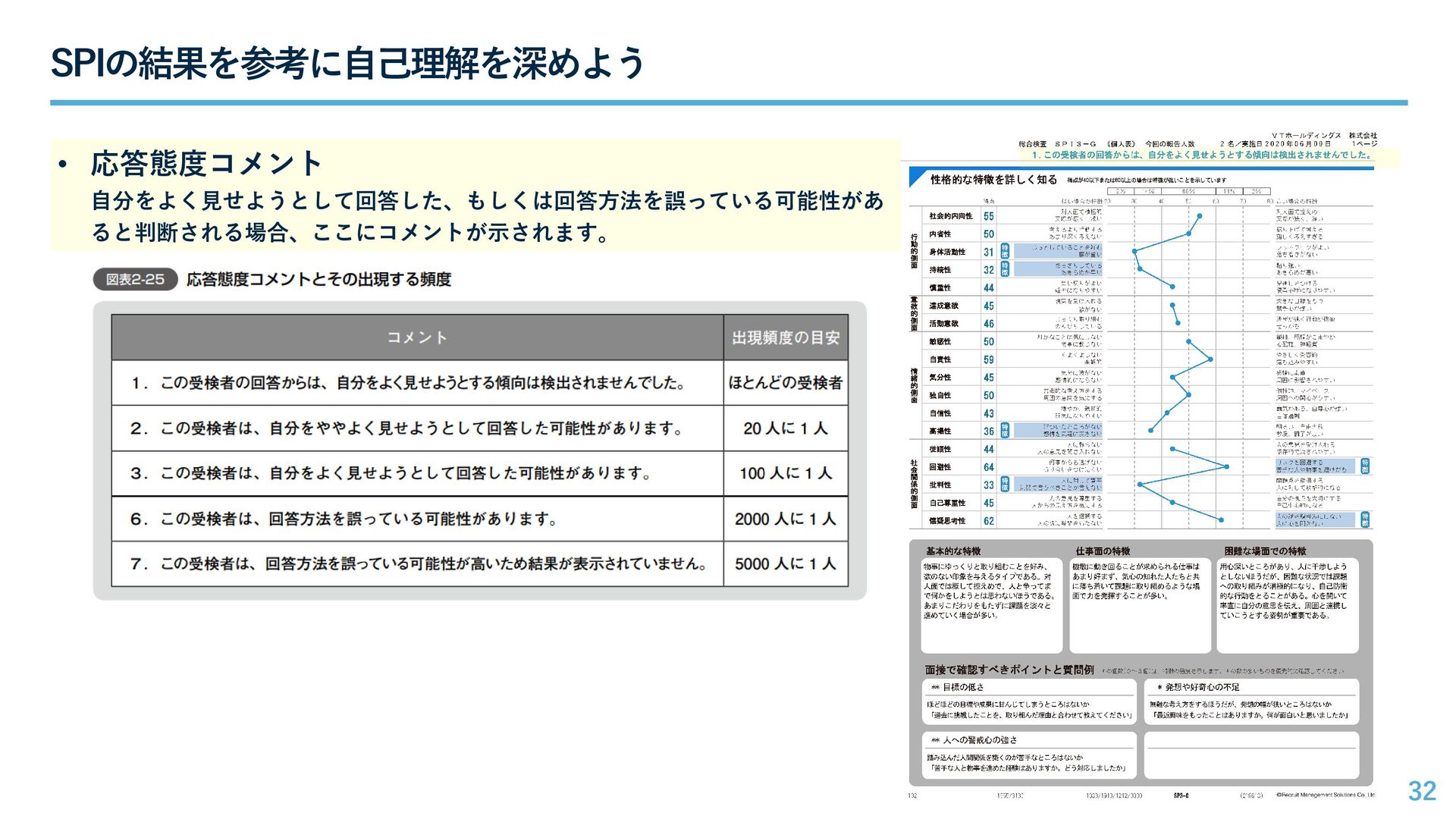Click the slide page number 32
This screenshot has width=1456, height=819.
[1422, 791]
